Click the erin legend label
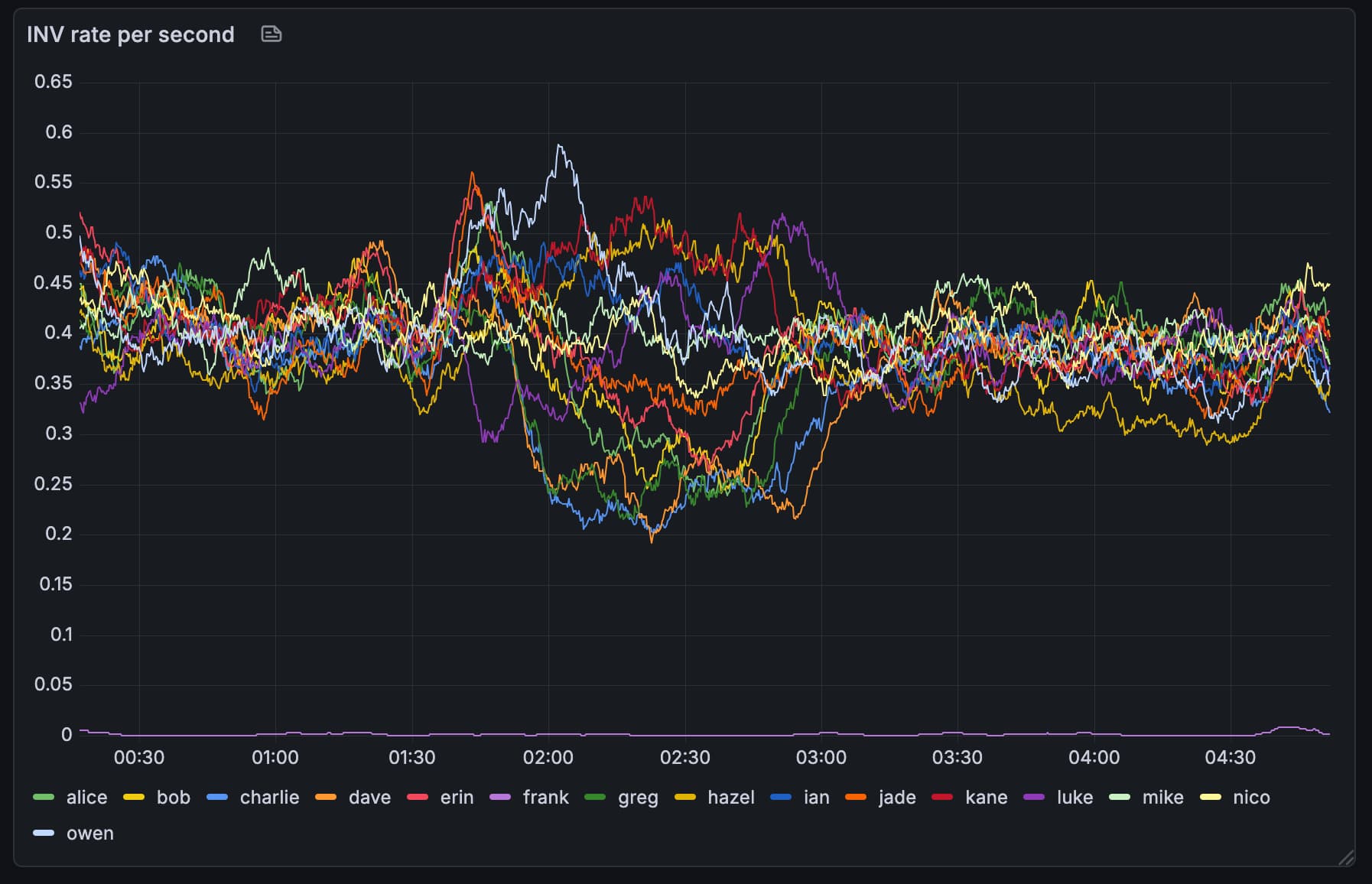Screen dimensions: 1372x884 point(457,798)
